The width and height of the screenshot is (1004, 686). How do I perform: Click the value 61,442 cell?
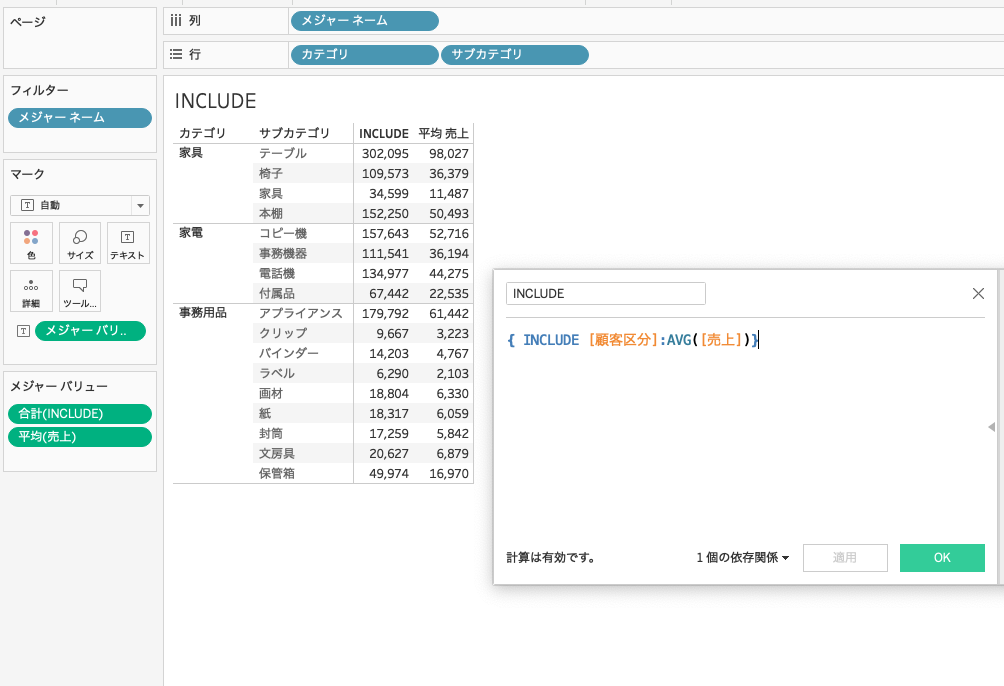click(x=449, y=313)
